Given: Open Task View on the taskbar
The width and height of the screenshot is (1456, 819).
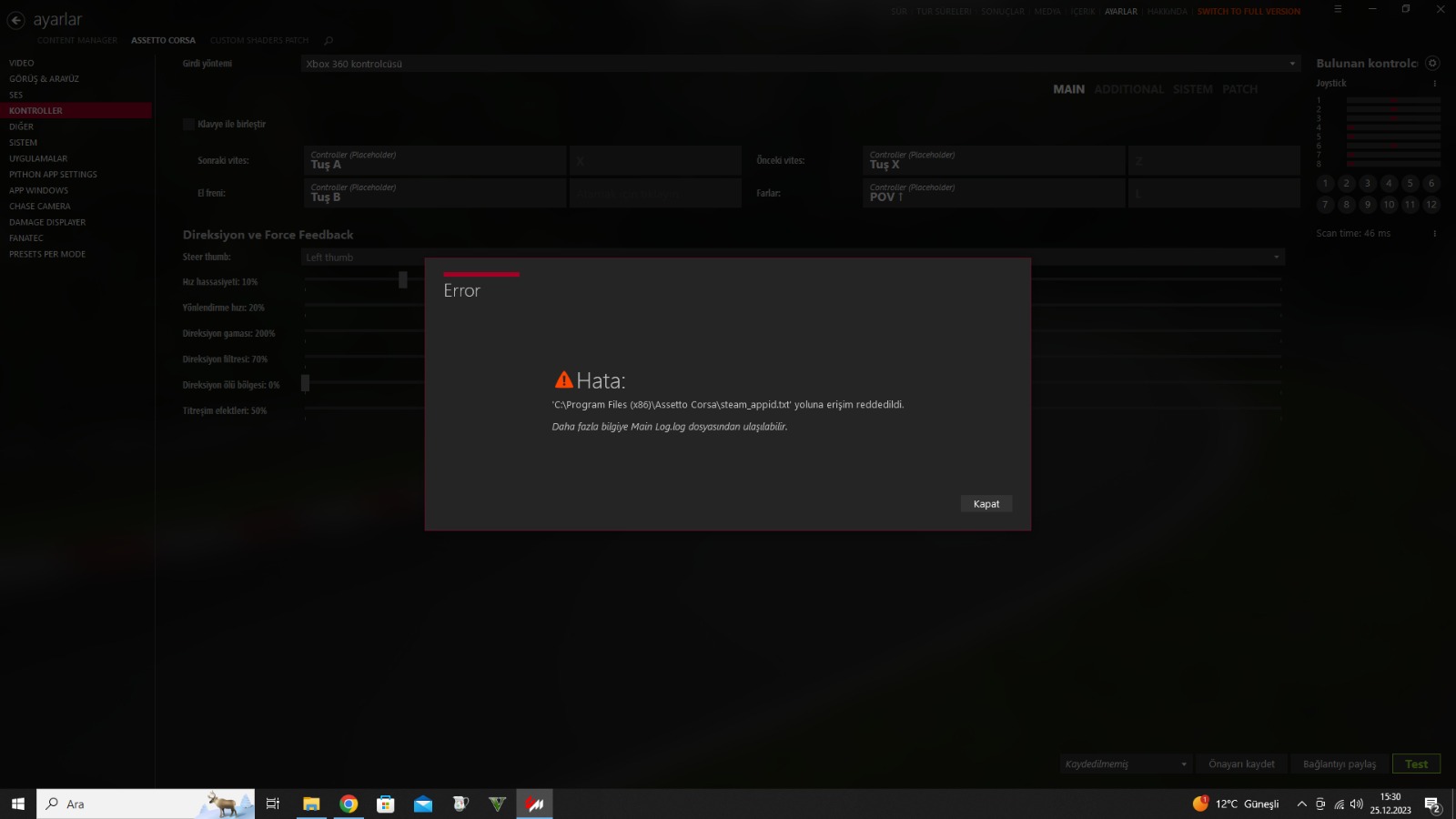Looking at the screenshot, I should [272, 804].
